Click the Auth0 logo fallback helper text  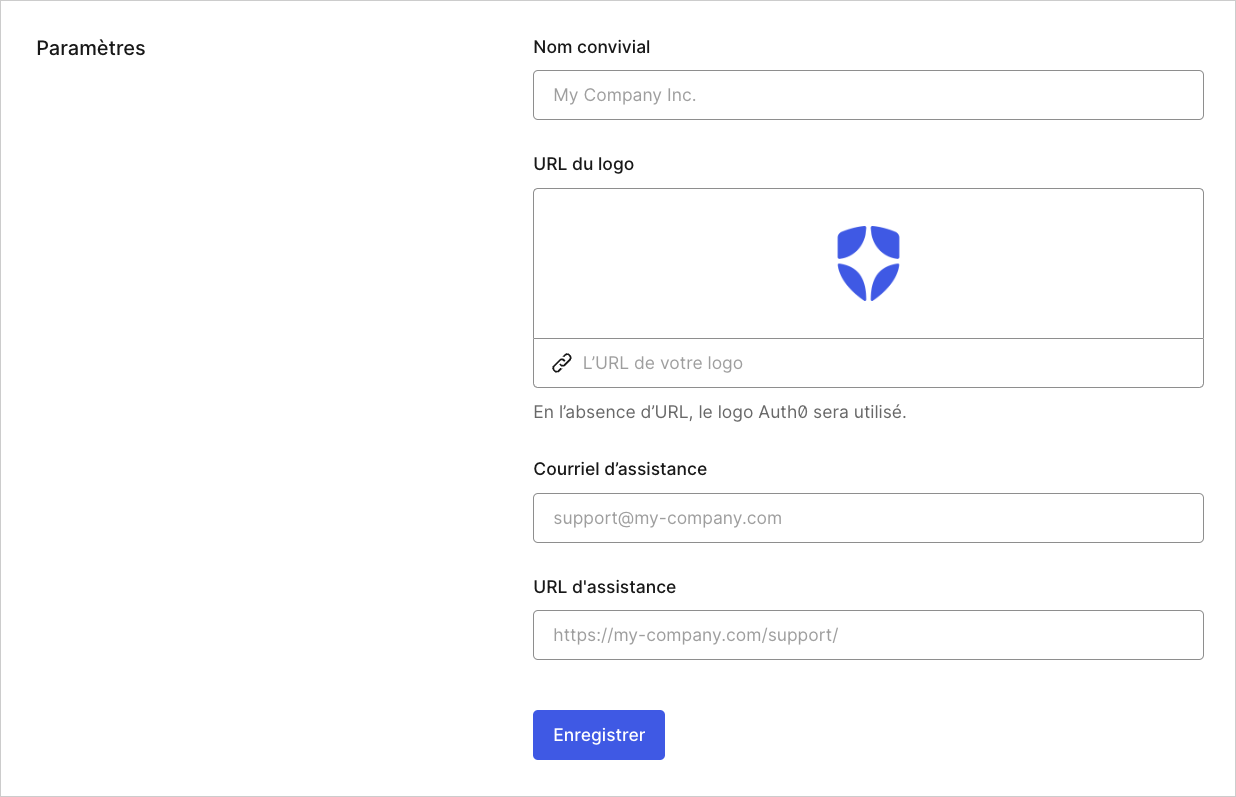click(x=720, y=412)
